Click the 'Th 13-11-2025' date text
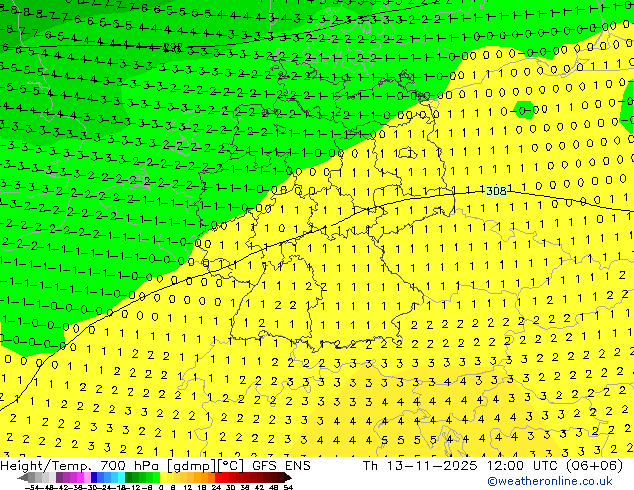 [420, 466]
